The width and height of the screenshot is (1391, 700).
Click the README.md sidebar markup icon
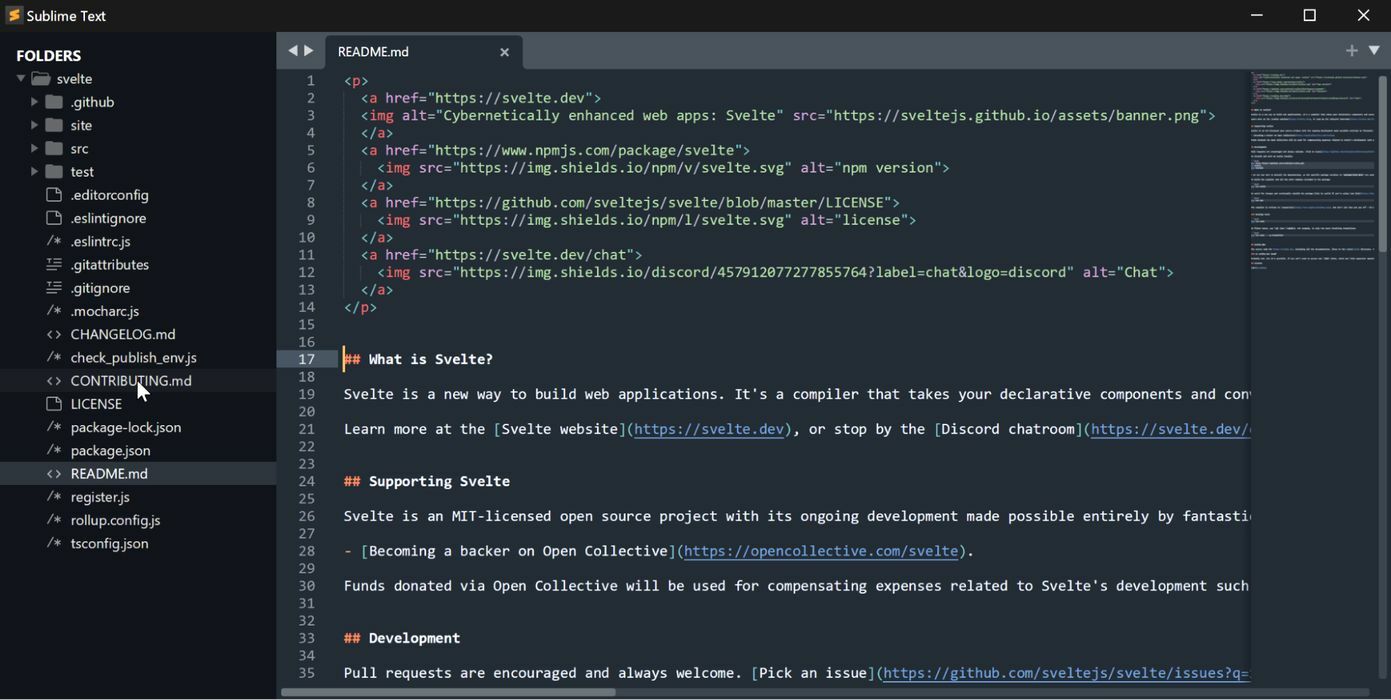[54, 474]
